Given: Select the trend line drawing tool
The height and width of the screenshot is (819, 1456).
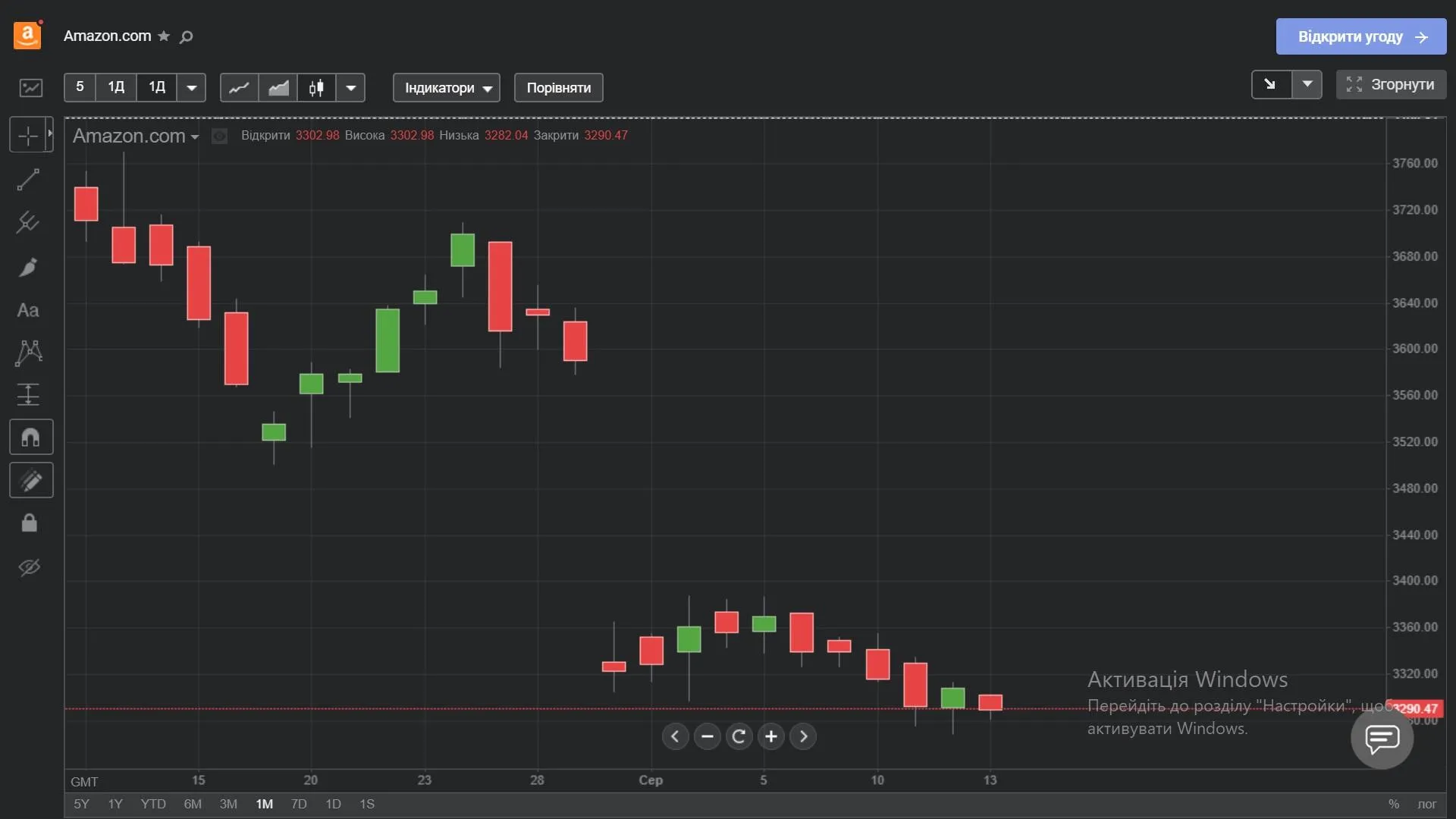Looking at the screenshot, I should [28, 180].
